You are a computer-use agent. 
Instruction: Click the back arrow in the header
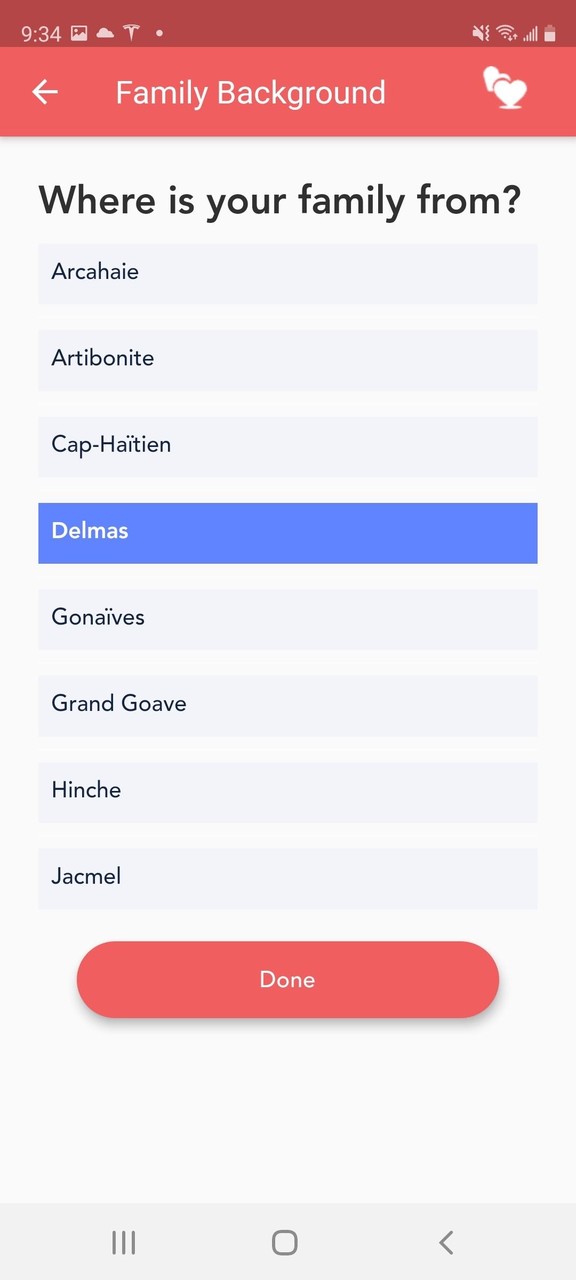tap(44, 92)
